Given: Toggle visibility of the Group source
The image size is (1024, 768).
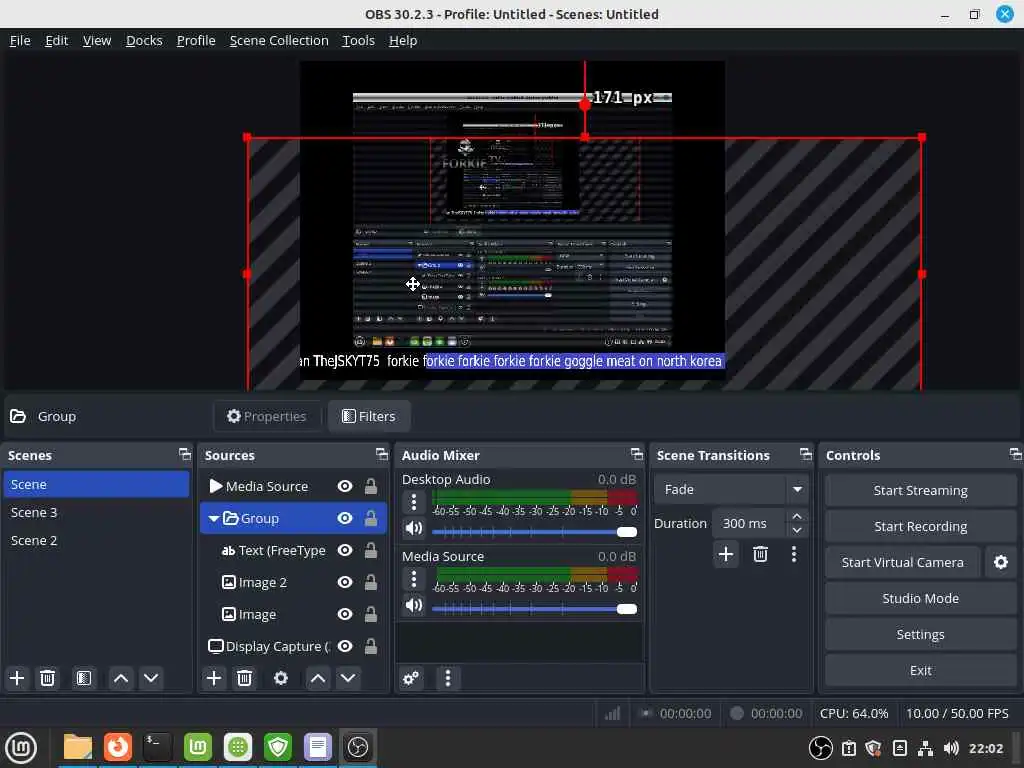Looking at the screenshot, I should tap(345, 518).
